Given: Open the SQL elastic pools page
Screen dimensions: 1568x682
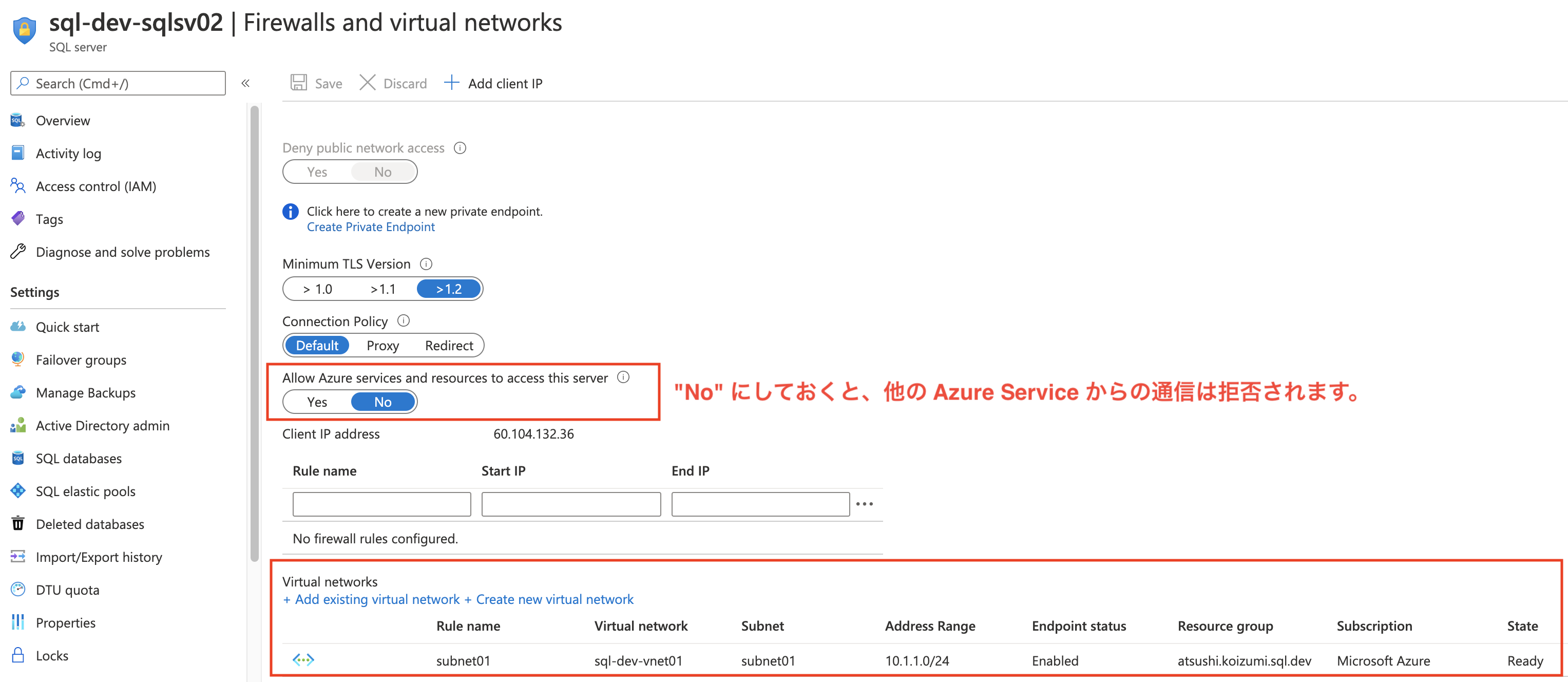Looking at the screenshot, I should coord(85,491).
